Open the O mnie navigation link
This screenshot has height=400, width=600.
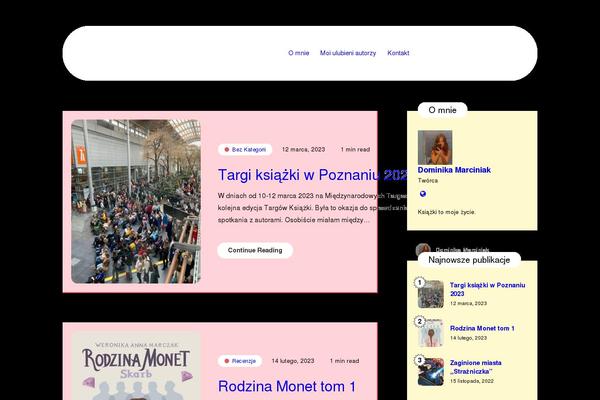point(298,53)
